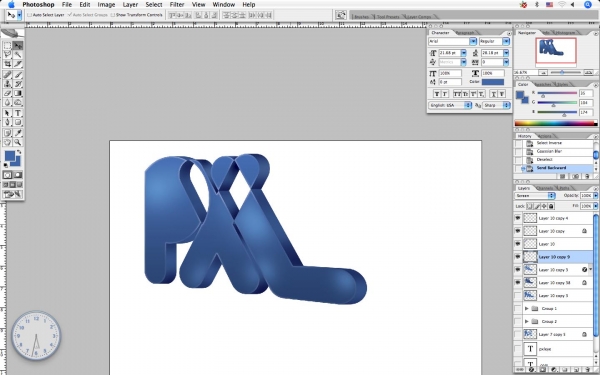Toggle Underline style in Character panel
Screen dimensions: 600x375
(x=494, y=94)
